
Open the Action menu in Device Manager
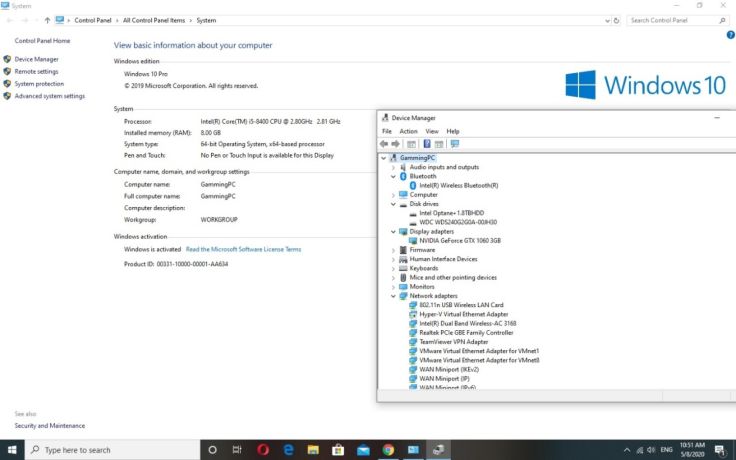(408, 131)
